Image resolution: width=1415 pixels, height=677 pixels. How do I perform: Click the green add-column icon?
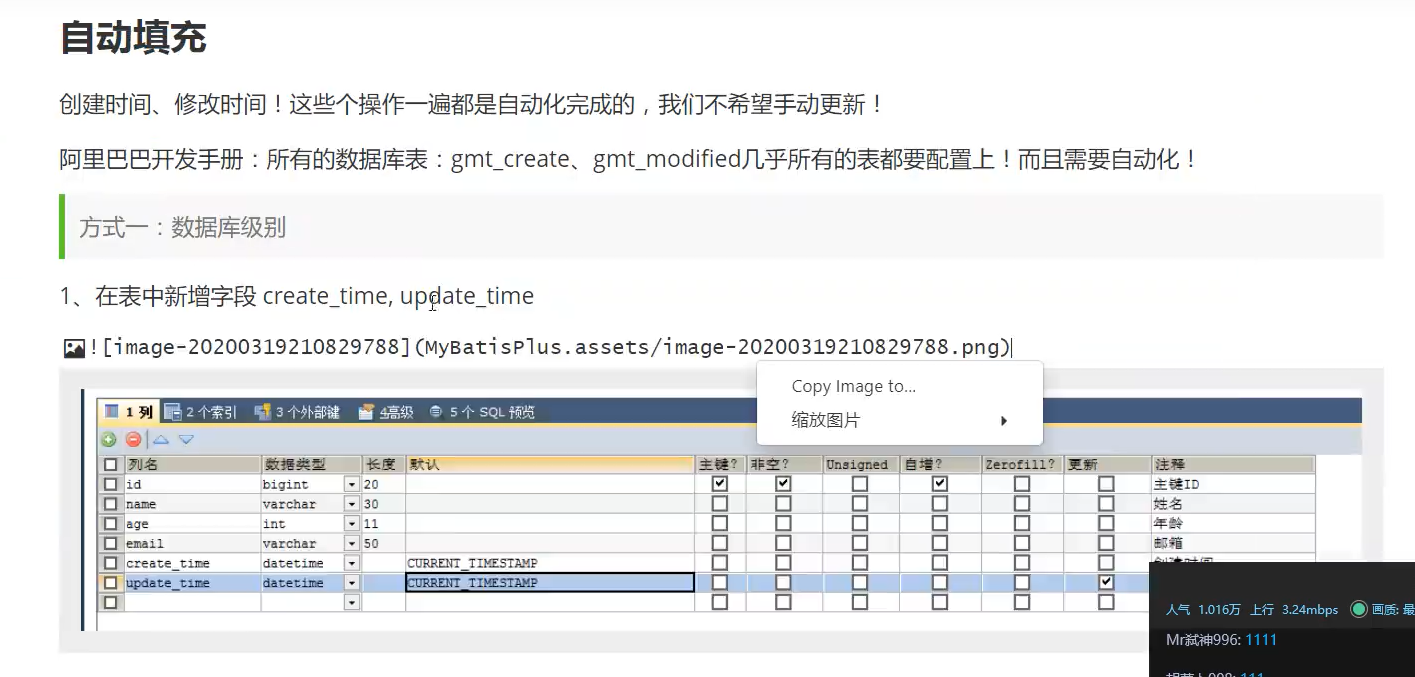coord(109,439)
